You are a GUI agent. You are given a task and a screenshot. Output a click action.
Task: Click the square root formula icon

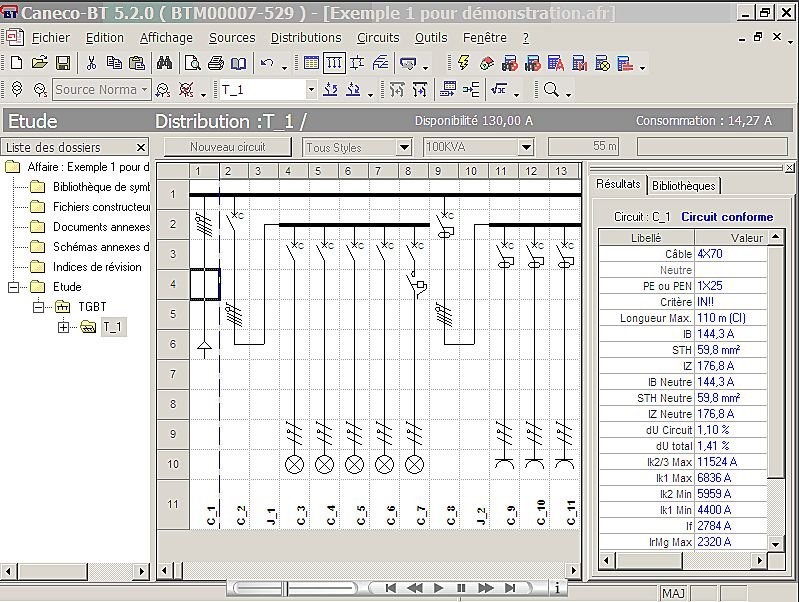499,90
